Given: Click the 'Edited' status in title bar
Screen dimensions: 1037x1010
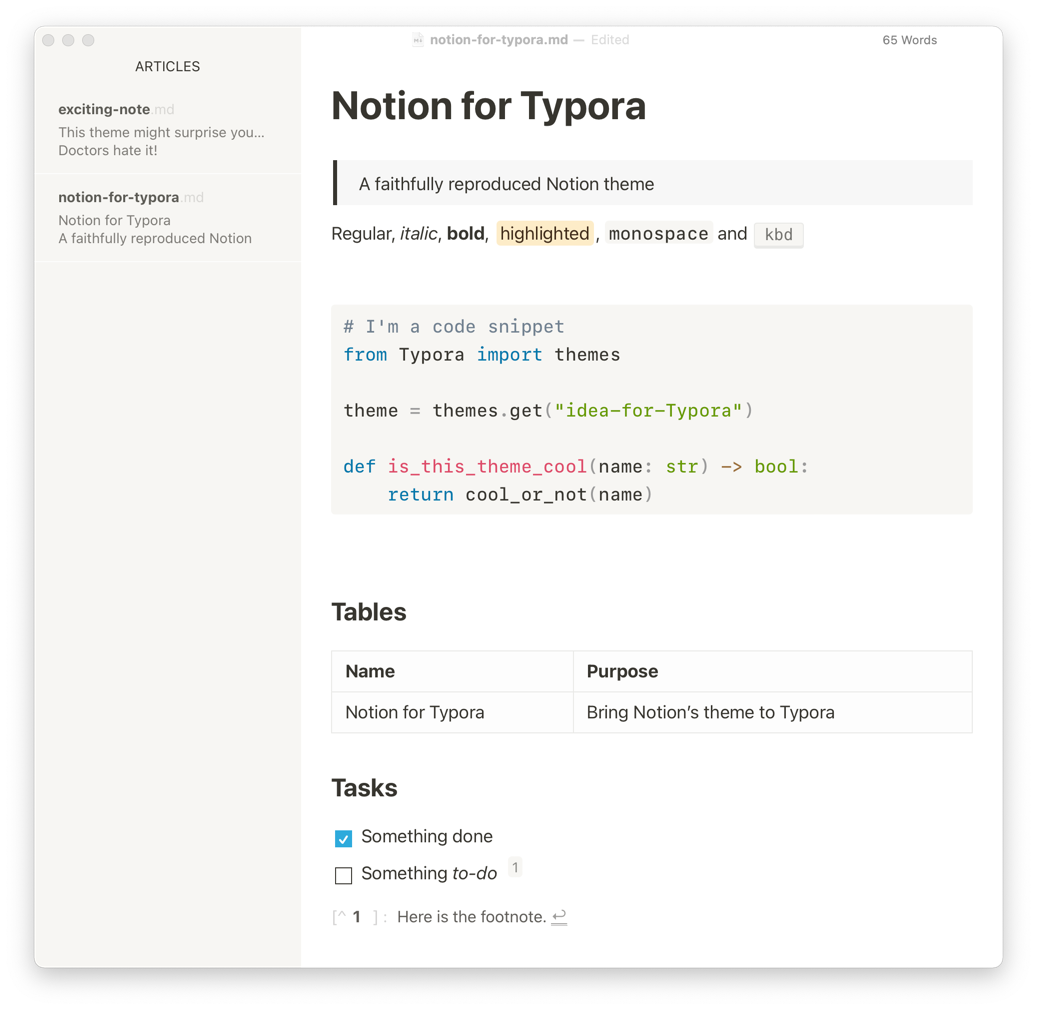Looking at the screenshot, I should click(610, 40).
